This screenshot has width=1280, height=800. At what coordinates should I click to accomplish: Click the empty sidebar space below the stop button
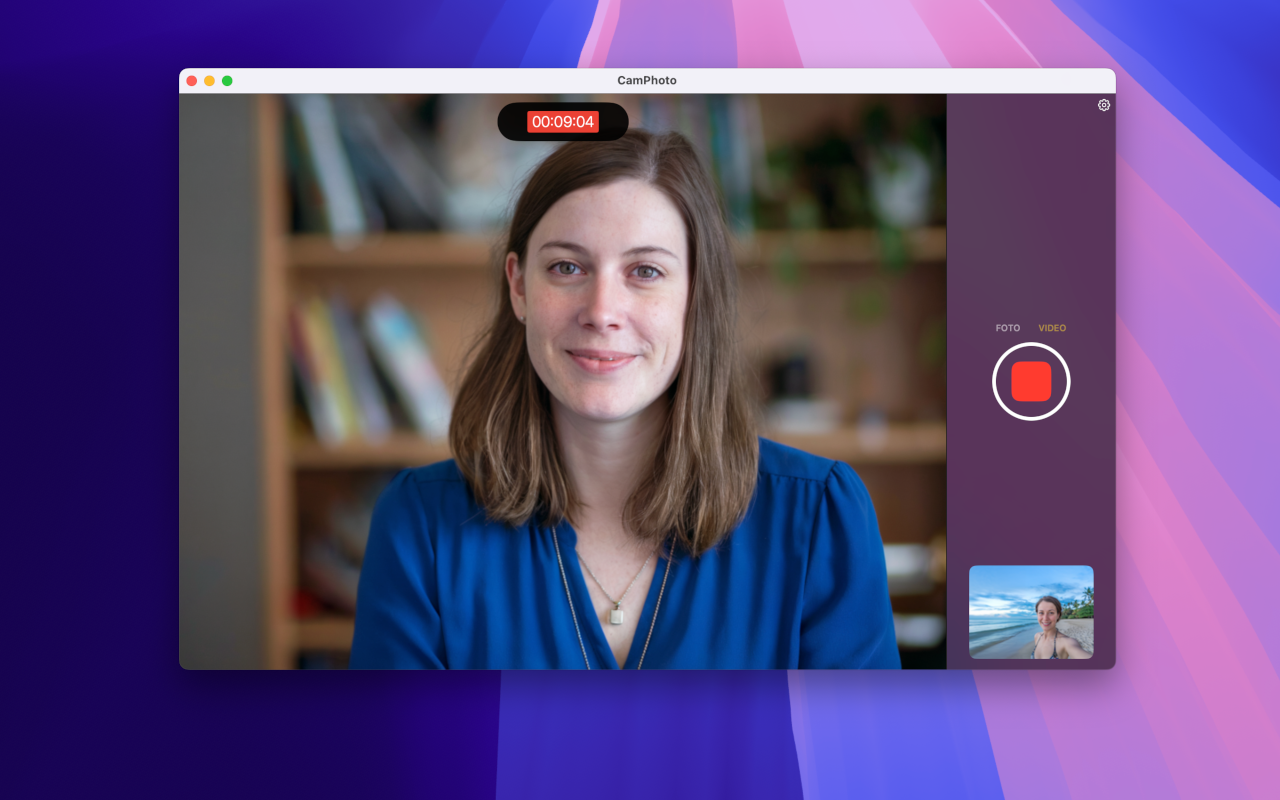point(1031,490)
